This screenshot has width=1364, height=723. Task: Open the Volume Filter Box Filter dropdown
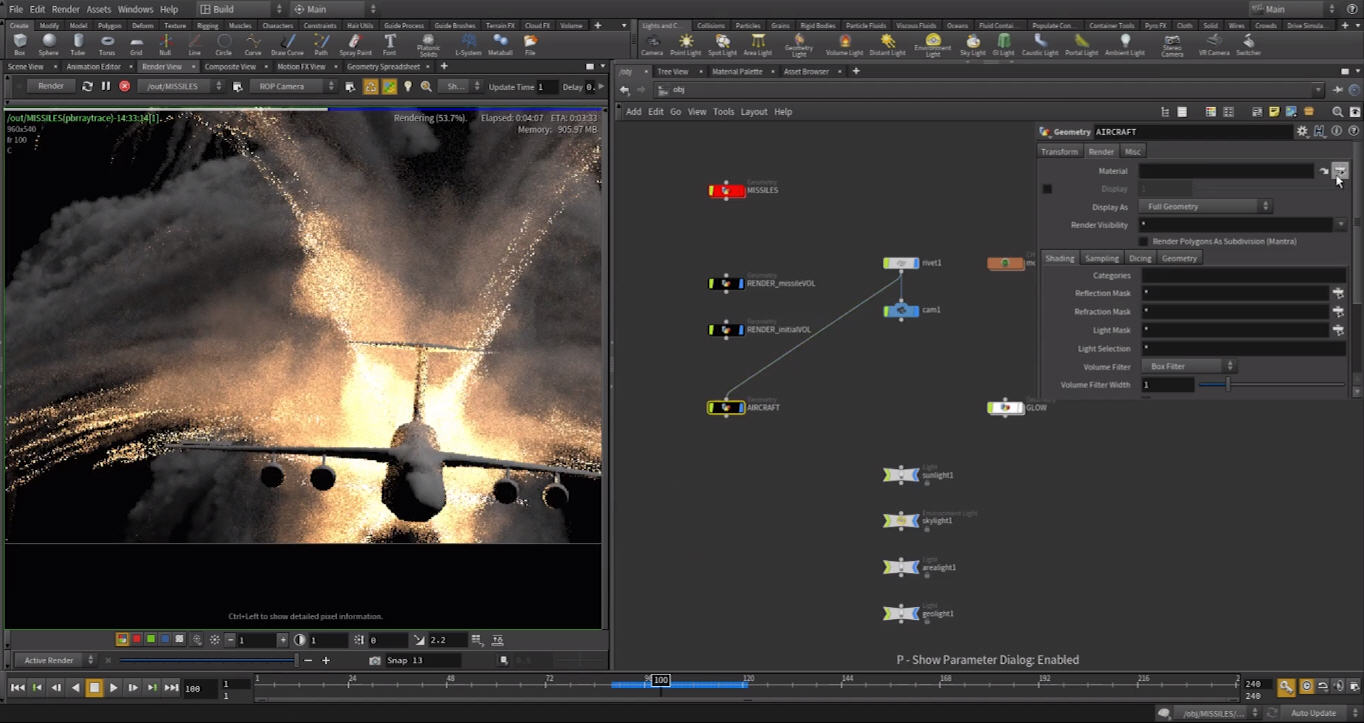point(1188,367)
